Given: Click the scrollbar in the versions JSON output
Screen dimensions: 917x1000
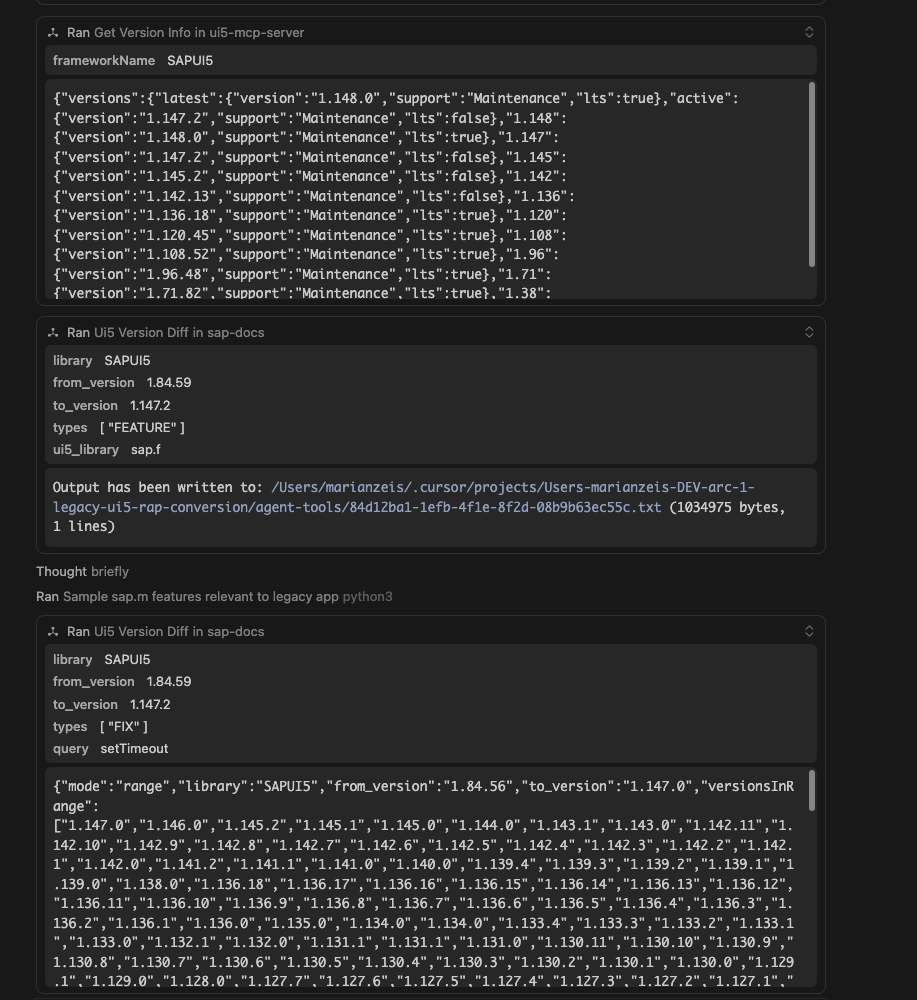Looking at the screenshot, I should (x=812, y=174).
